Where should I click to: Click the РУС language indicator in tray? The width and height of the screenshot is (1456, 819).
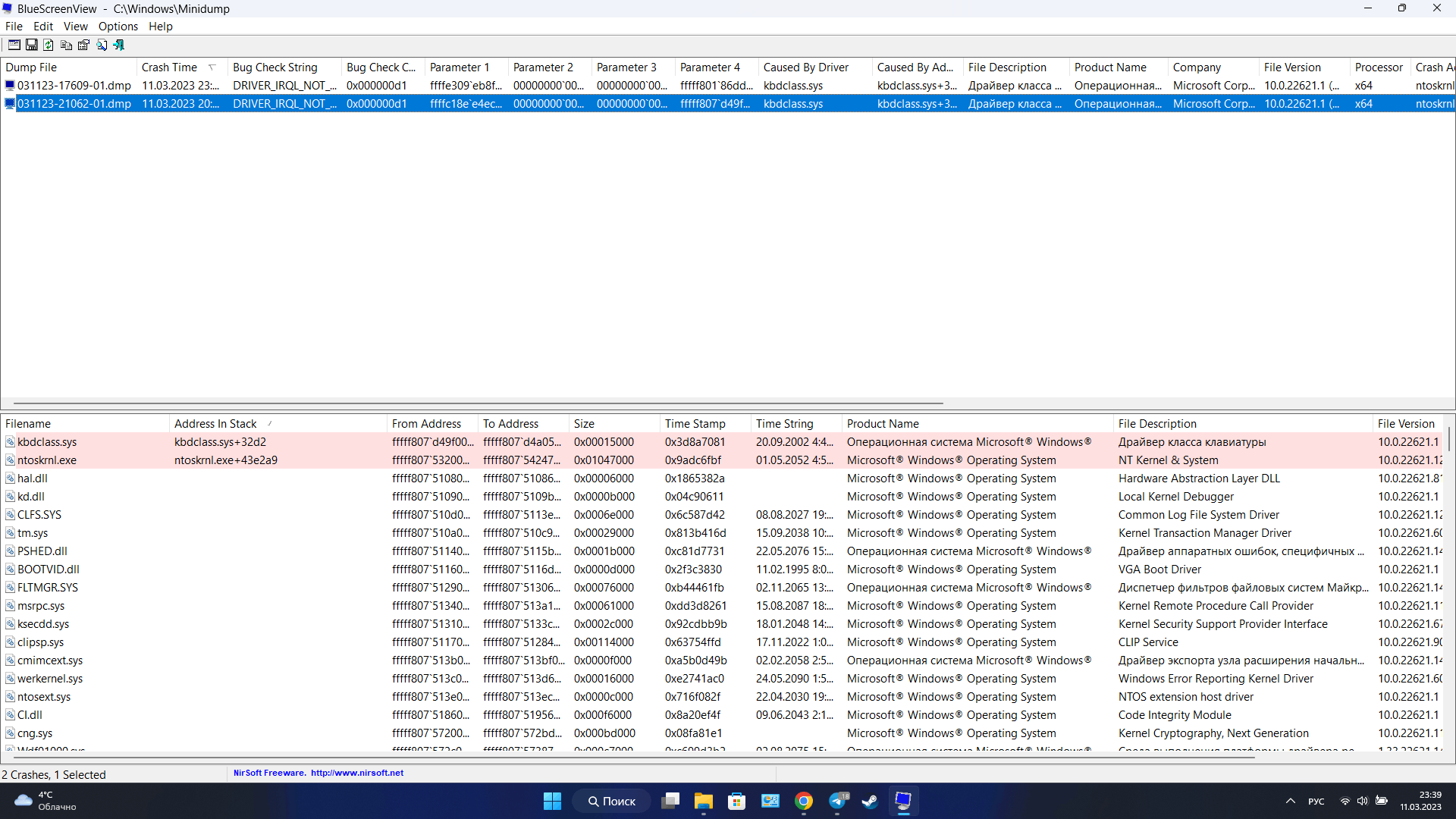[x=1316, y=802]
